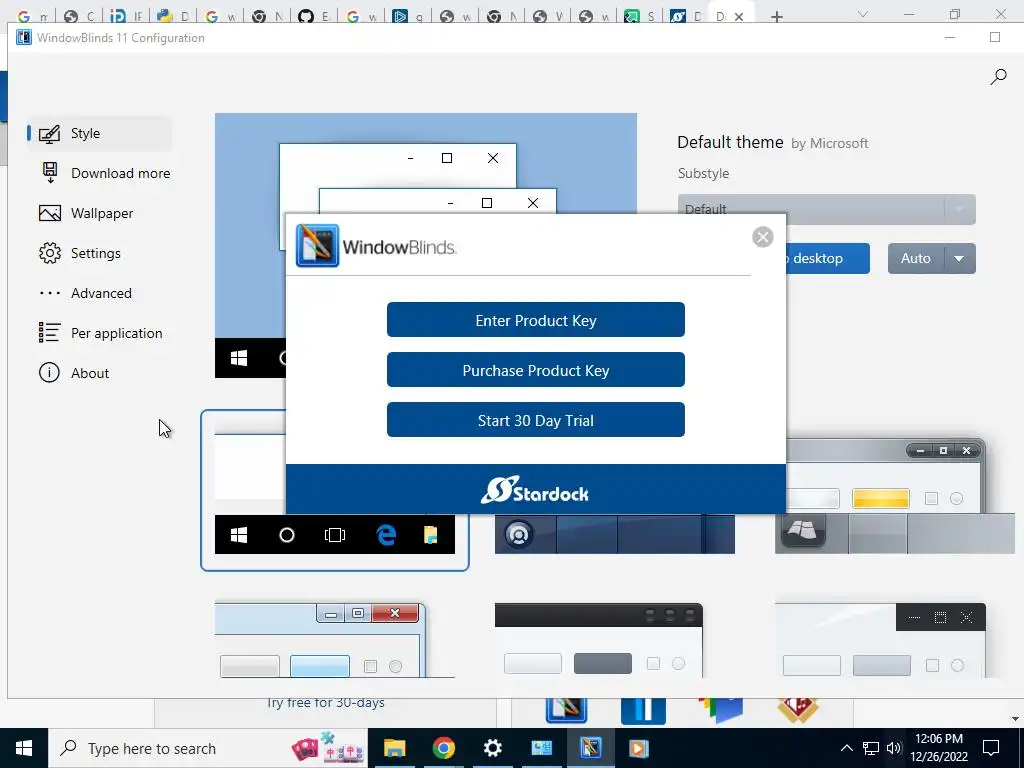Click Purchase Product Key button
Screen dimensions: 1024x768
[536, 370]
